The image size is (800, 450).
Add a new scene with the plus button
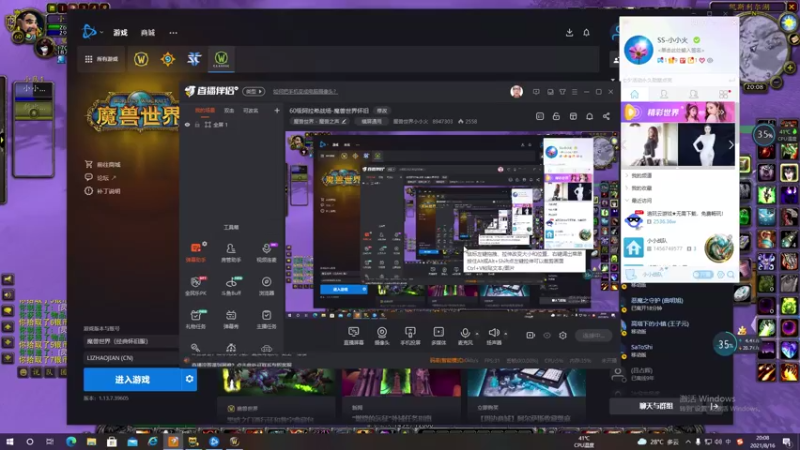pos(277,110)
